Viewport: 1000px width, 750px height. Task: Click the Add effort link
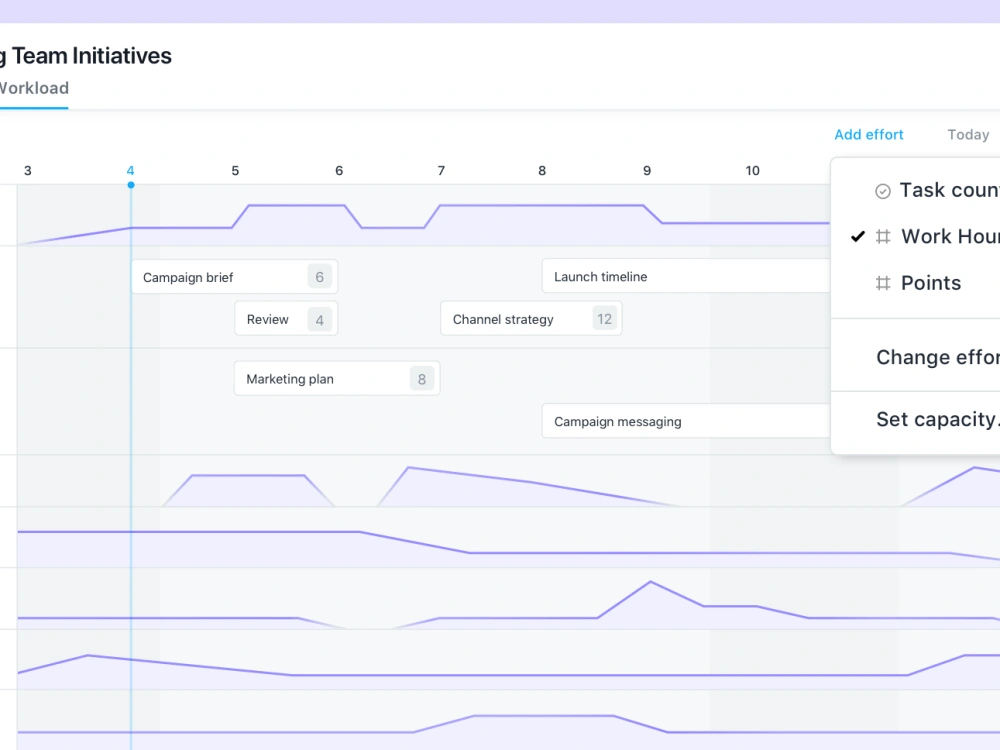tap(868, 134)
